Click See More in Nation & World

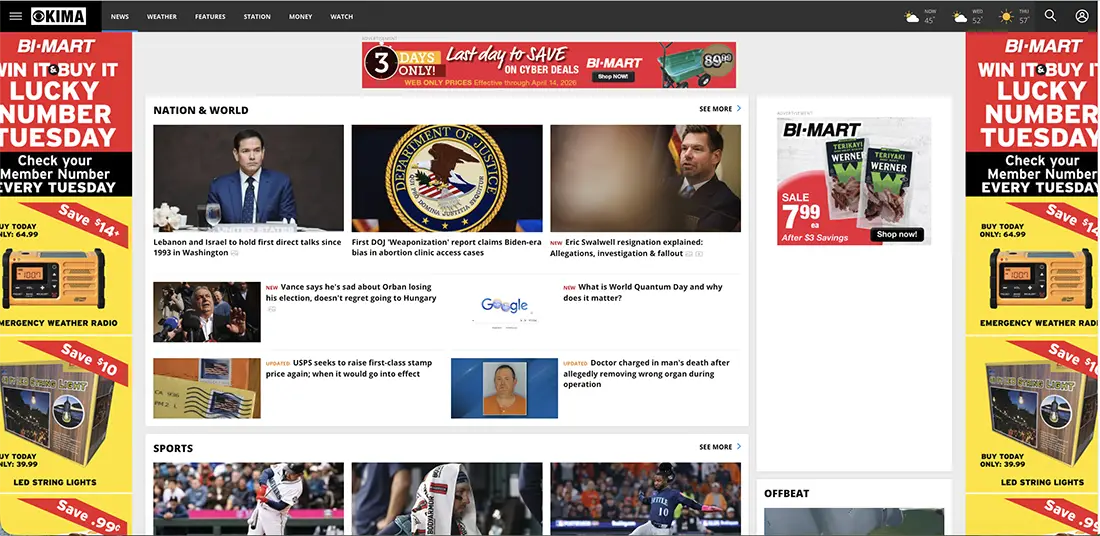click(x=716, y=109)
